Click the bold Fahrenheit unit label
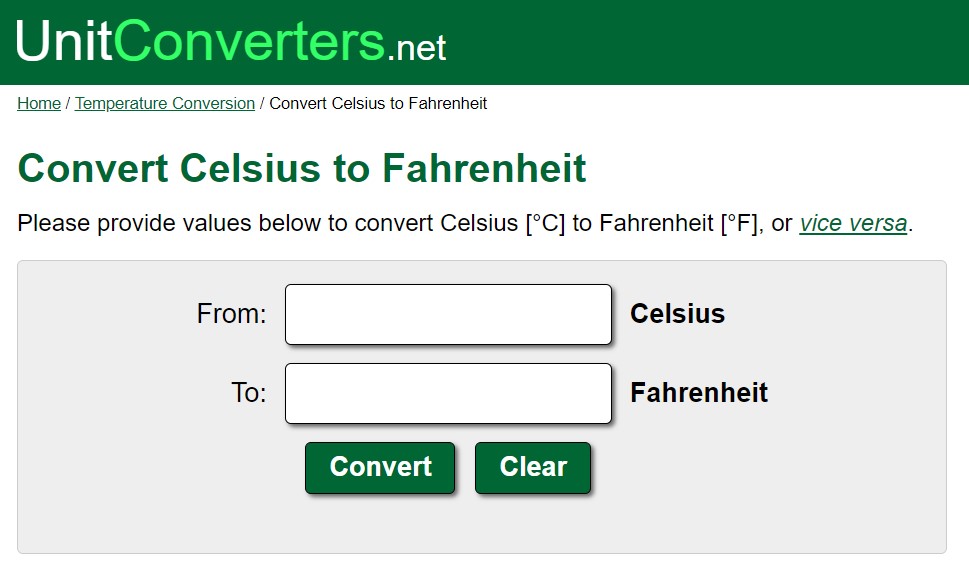 (699, 393)
